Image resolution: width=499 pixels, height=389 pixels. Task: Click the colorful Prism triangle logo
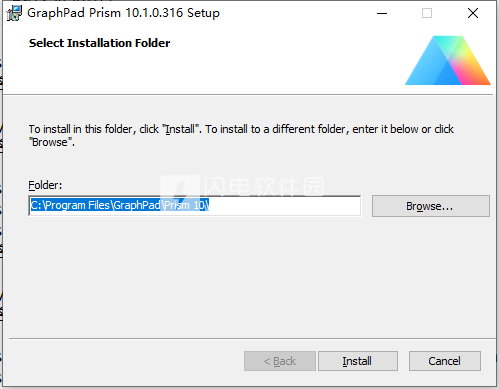click(447, 60)
